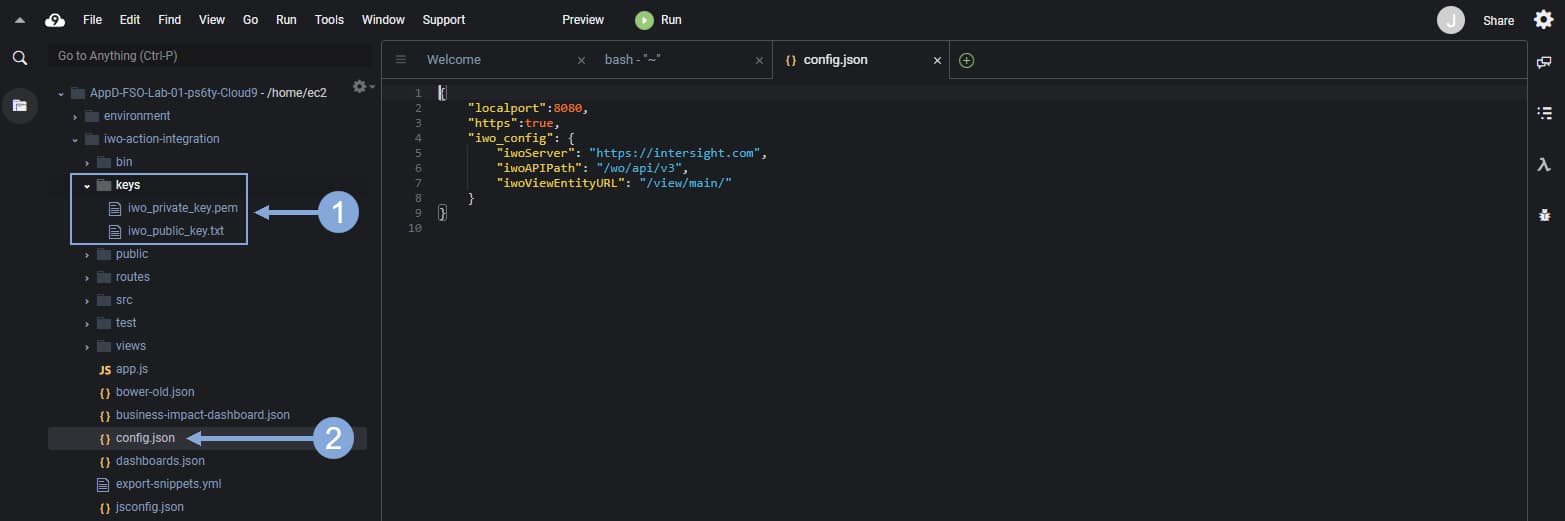Click the new tab plus icon
Viewport: 1565px width, 521px height.
pyautogui.click(x=966, y=60)
